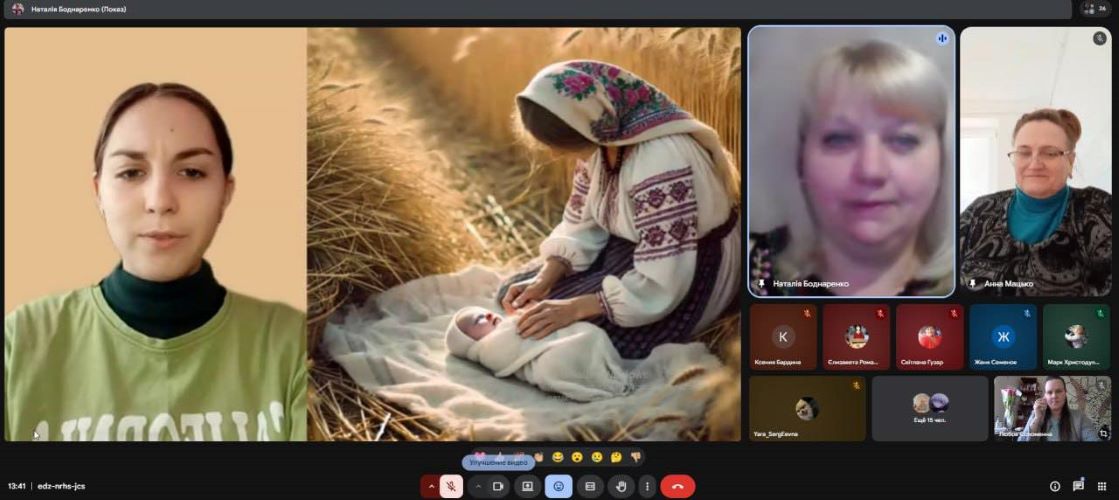Expand video settings arrow beside camera
The width and height of the screenshot is (1119, 500).
tap(477, 487)
